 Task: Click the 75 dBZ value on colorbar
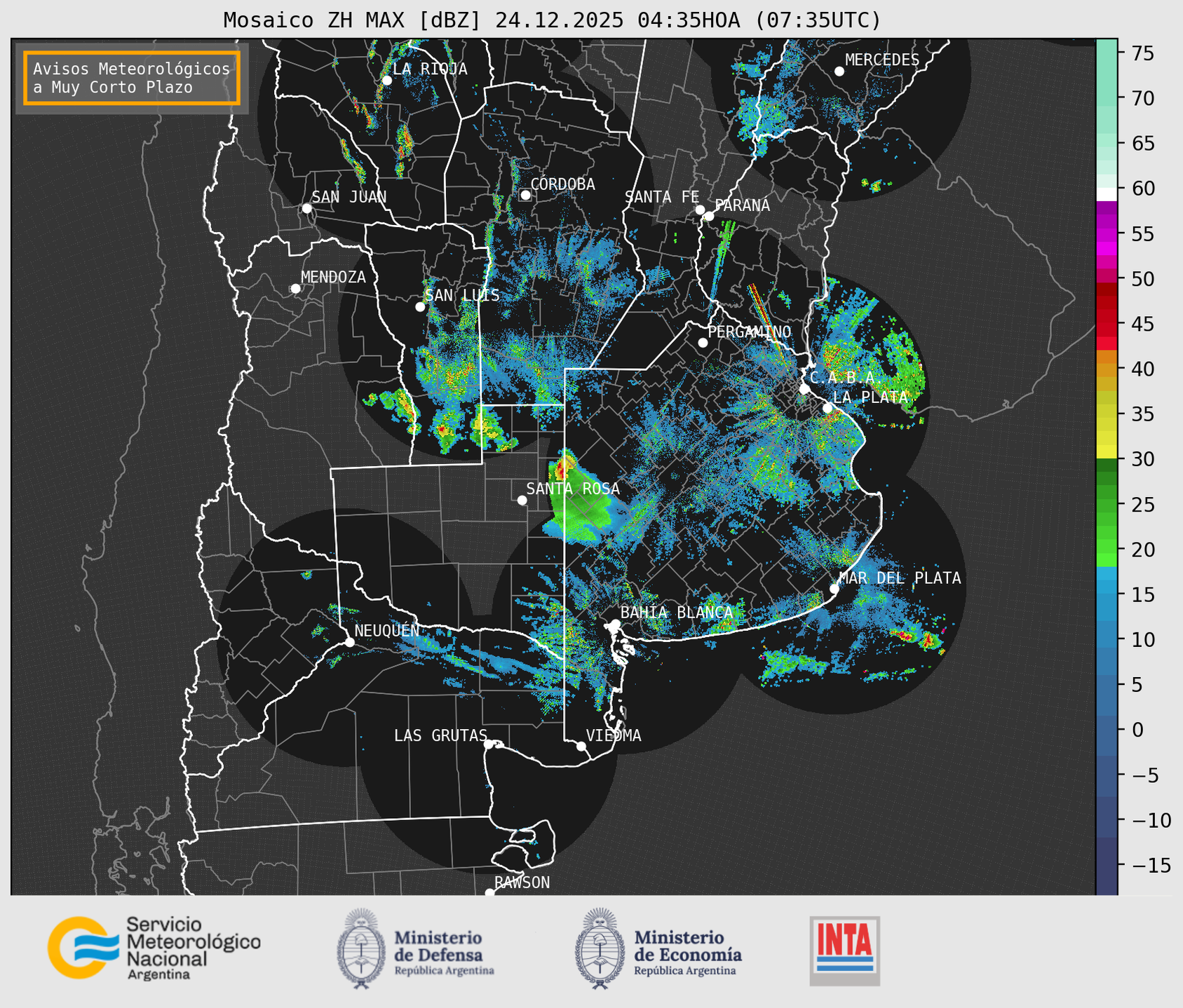tap(1144, 53)
